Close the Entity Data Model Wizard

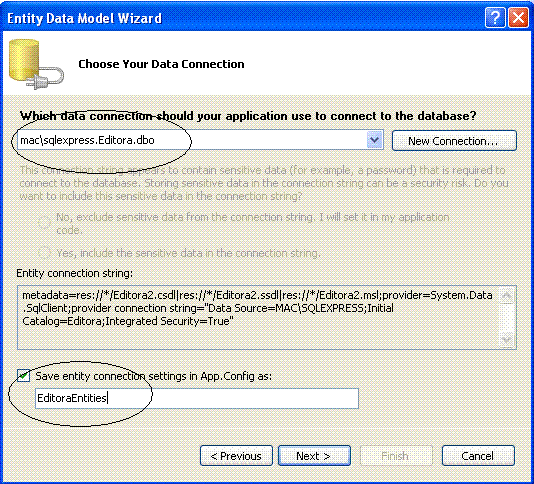coord(518,17)
